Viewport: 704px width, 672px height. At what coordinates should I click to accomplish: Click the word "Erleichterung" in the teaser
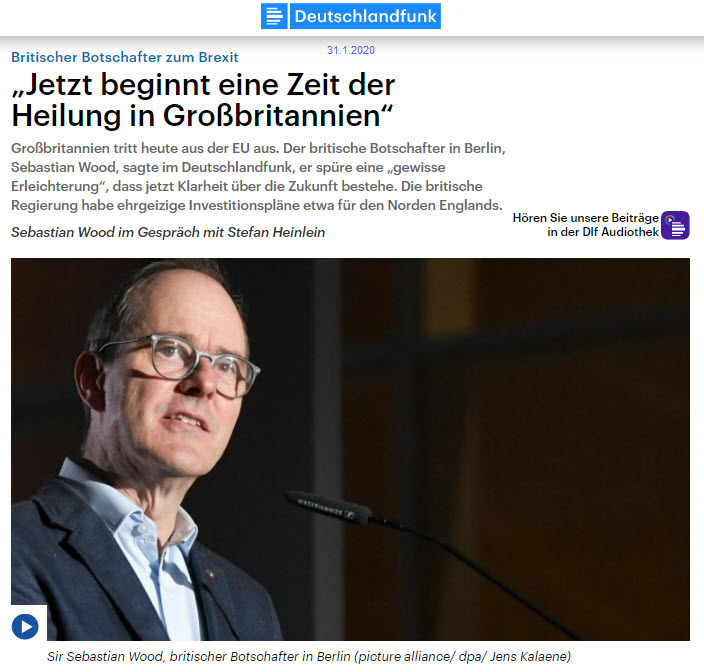[x=55, y=186]
